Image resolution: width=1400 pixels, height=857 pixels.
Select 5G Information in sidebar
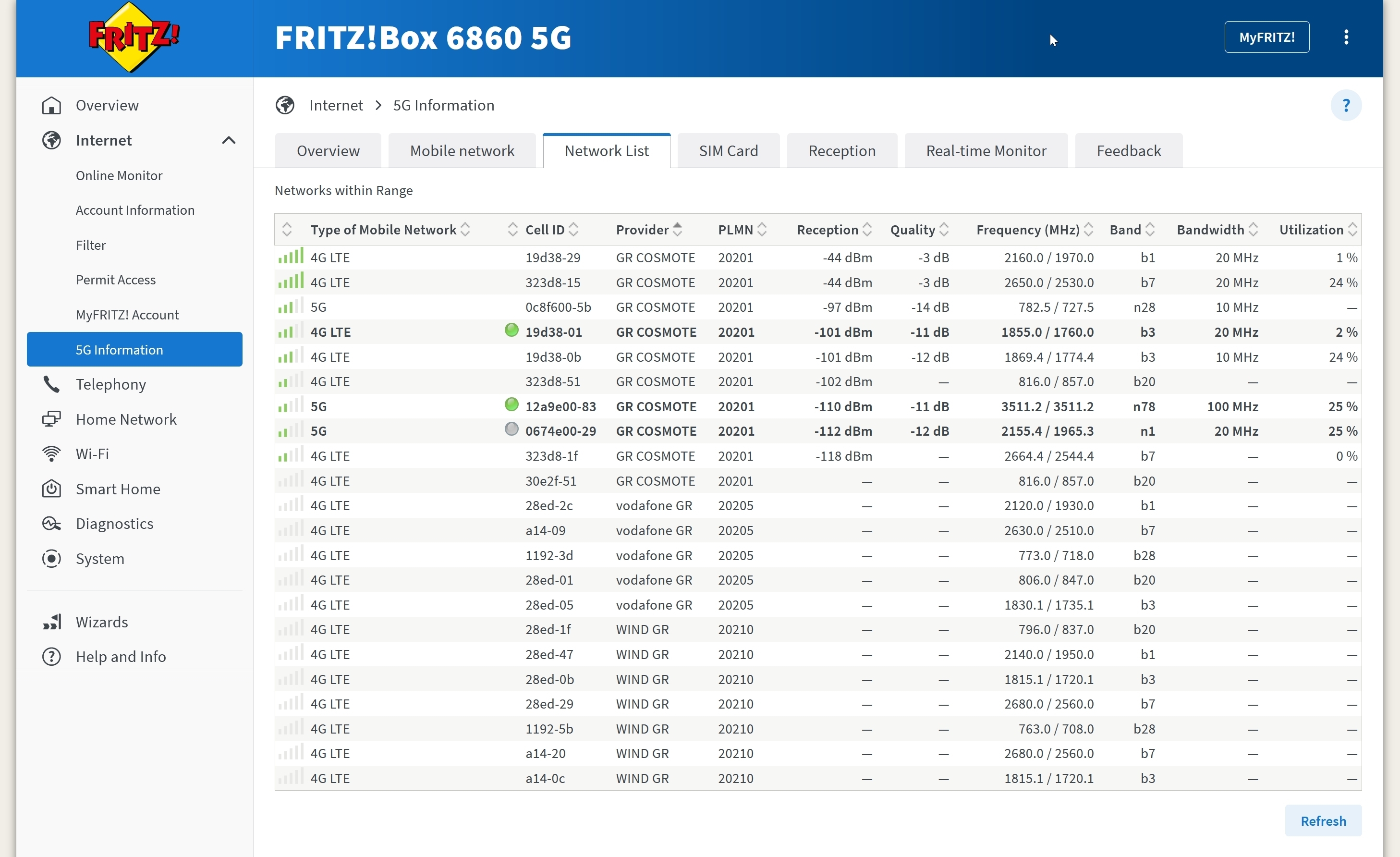tap(134, 350)
